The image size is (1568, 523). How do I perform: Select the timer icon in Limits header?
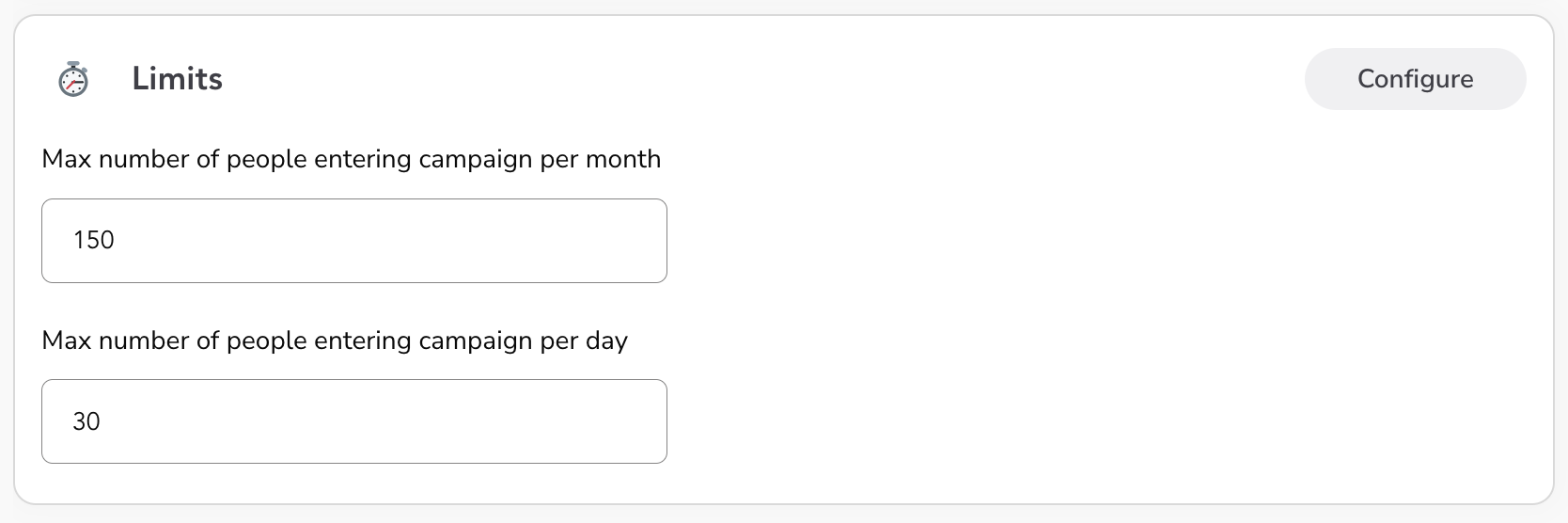[x=73, y=79]
